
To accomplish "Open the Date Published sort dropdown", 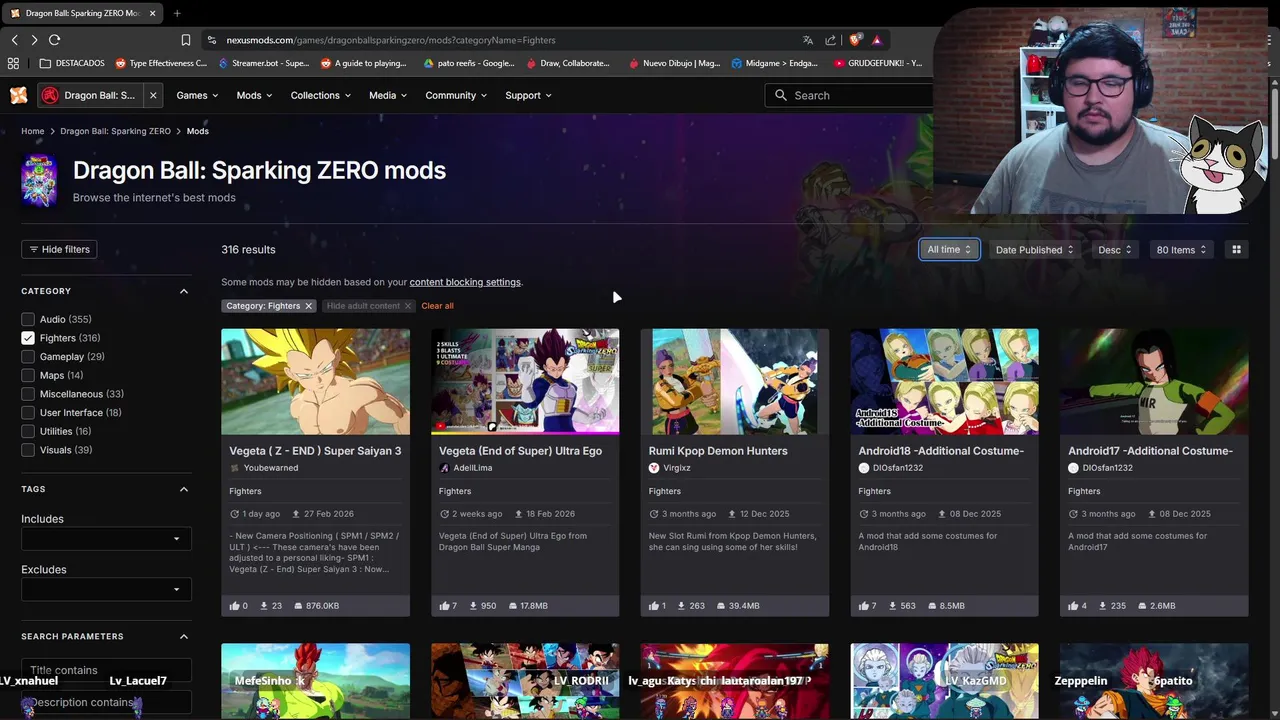I will pyautogui.click(x=1034, y=250).
